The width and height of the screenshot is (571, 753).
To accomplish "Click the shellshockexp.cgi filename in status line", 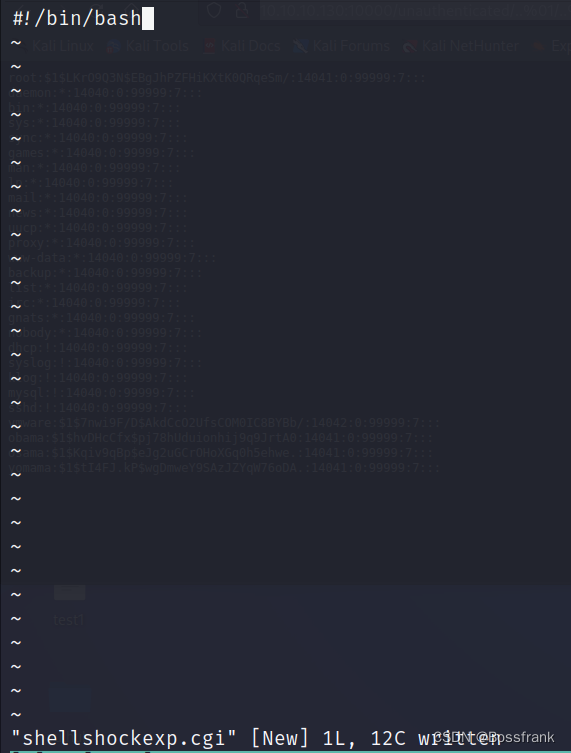I will [x=123, y=738].
